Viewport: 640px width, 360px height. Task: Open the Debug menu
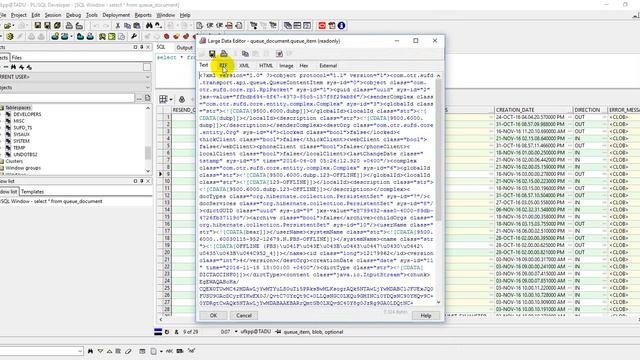tap(73, 15)
